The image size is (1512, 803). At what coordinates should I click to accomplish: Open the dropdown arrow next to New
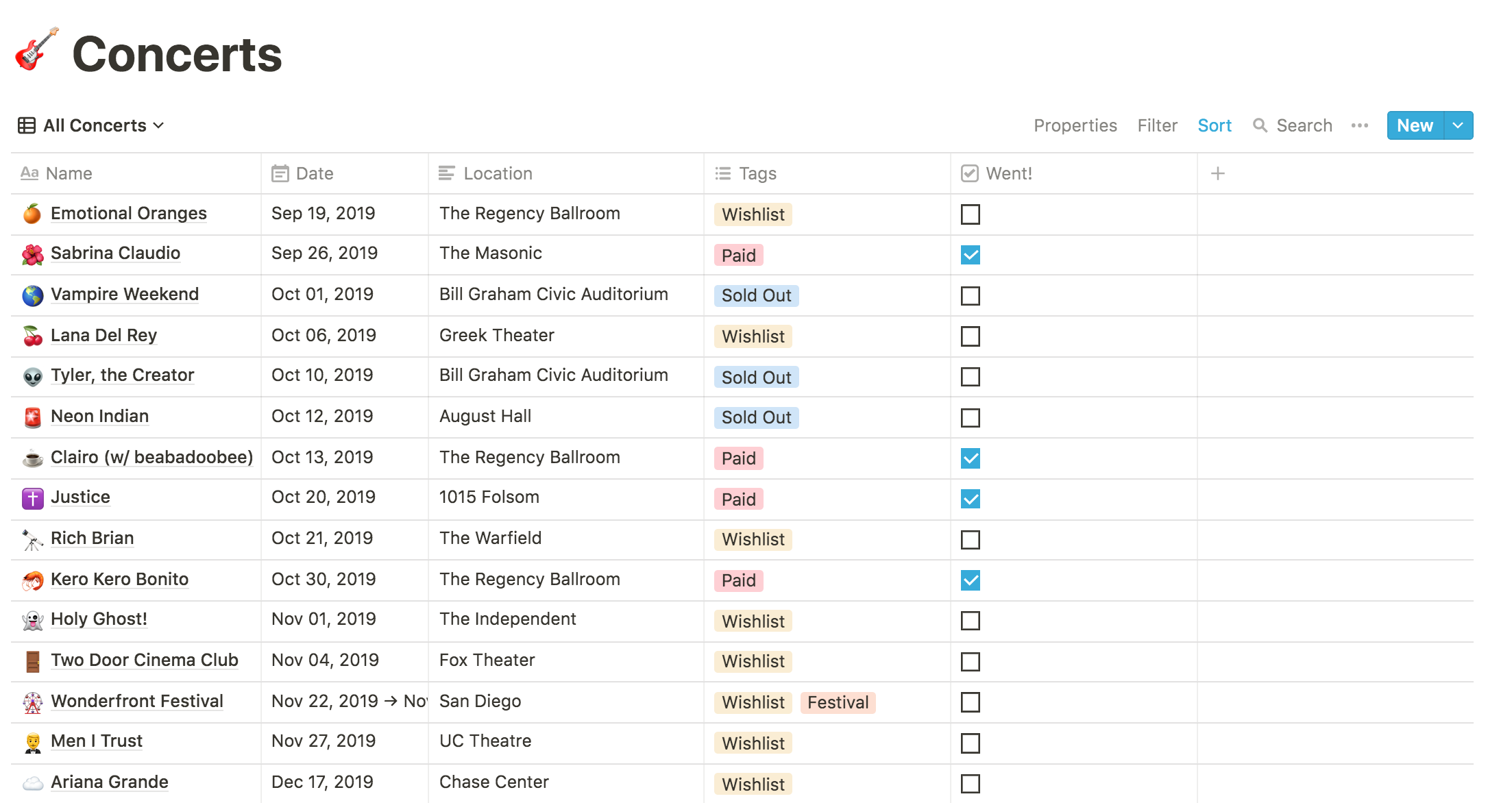coord(1459,125)
